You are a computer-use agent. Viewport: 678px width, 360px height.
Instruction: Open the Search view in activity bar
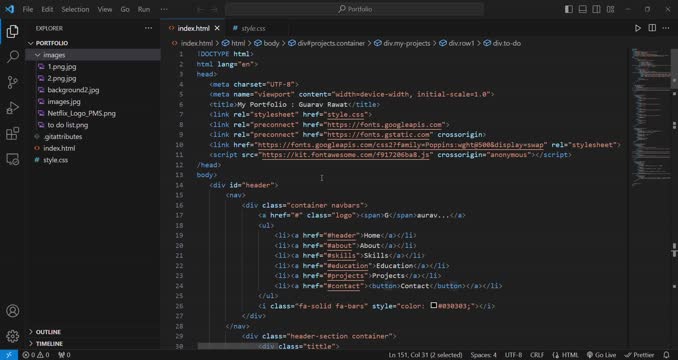[13, 56]
